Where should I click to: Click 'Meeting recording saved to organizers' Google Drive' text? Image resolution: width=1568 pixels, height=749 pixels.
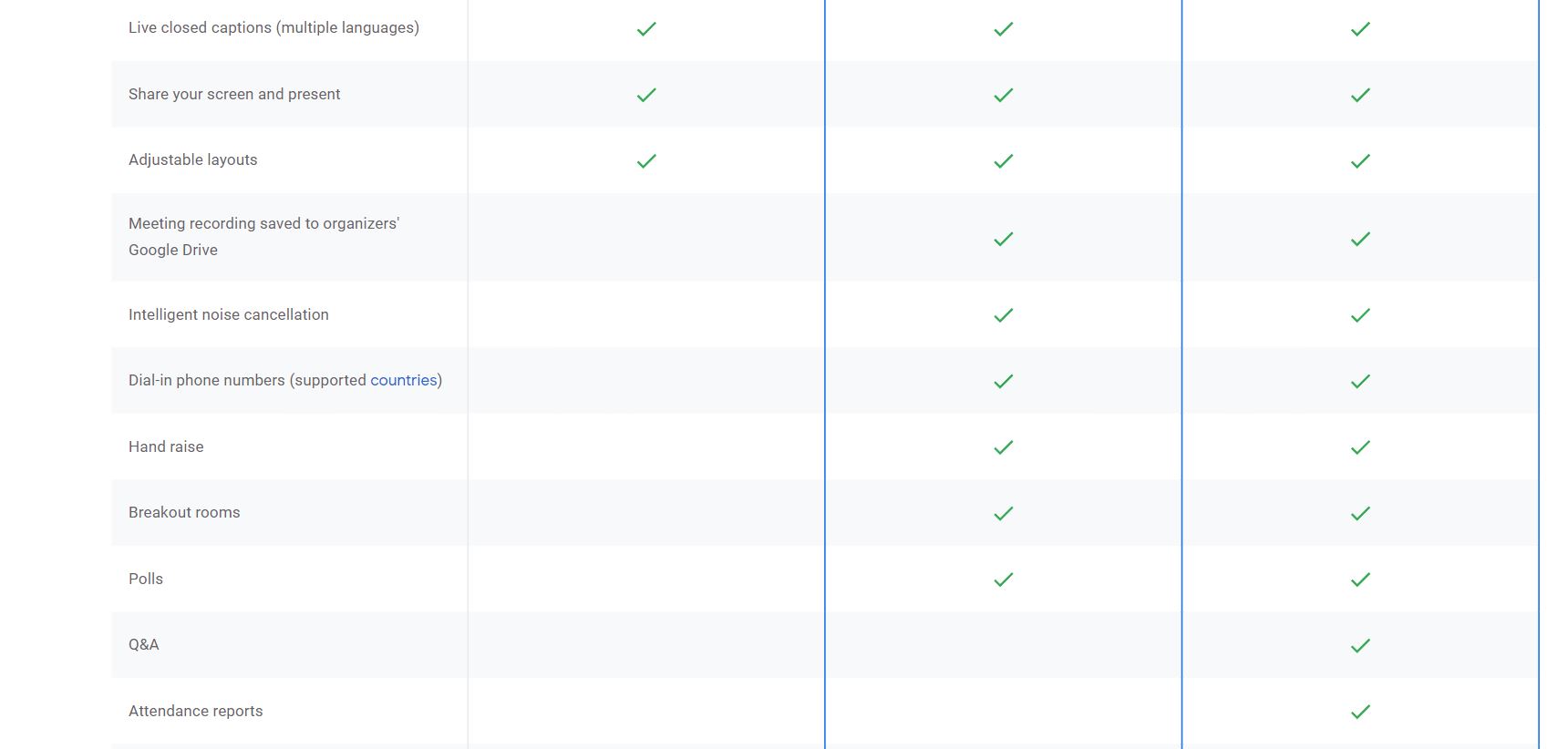pos(264,236)
